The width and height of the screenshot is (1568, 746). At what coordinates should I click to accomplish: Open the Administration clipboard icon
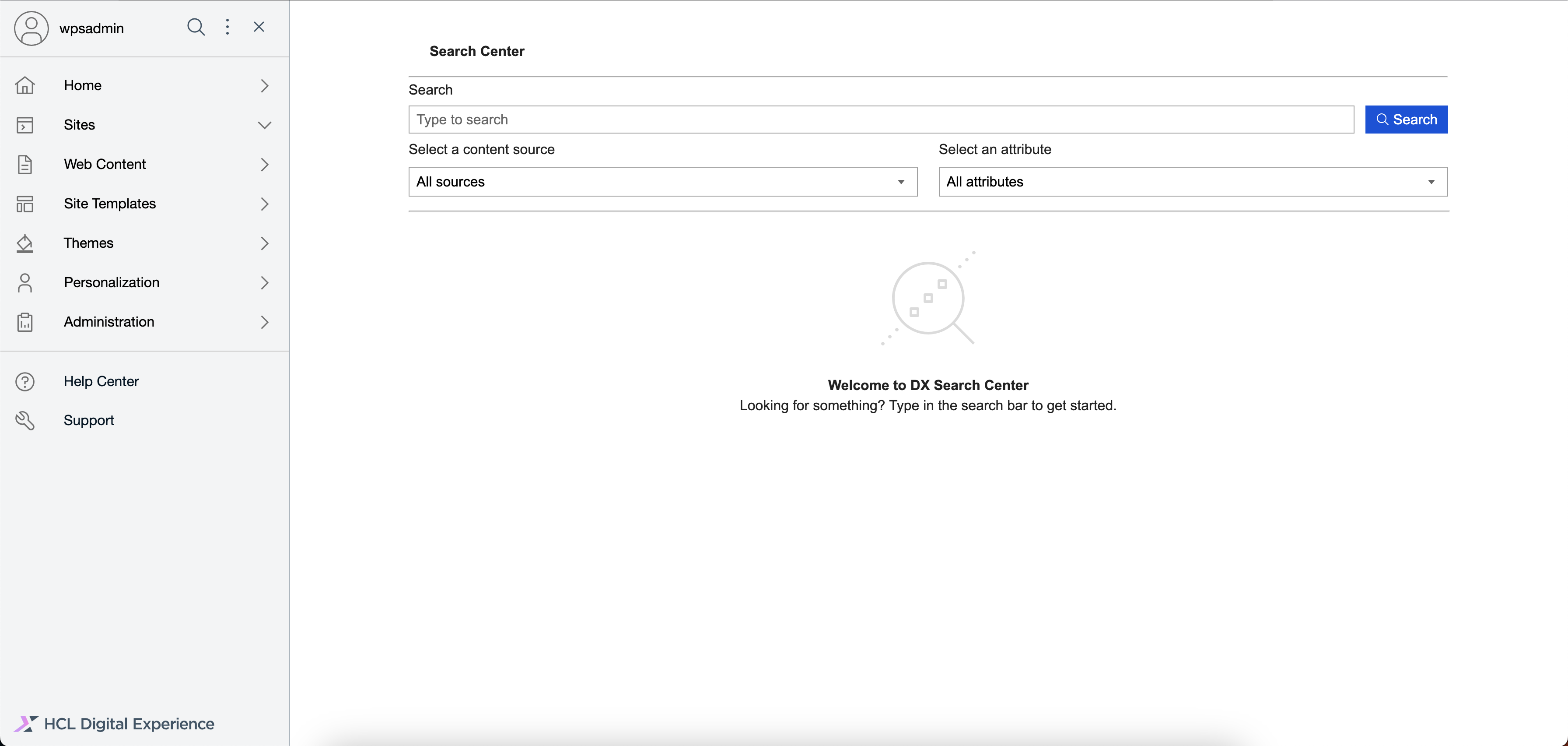pyautogui.click(x=25, y=321)
